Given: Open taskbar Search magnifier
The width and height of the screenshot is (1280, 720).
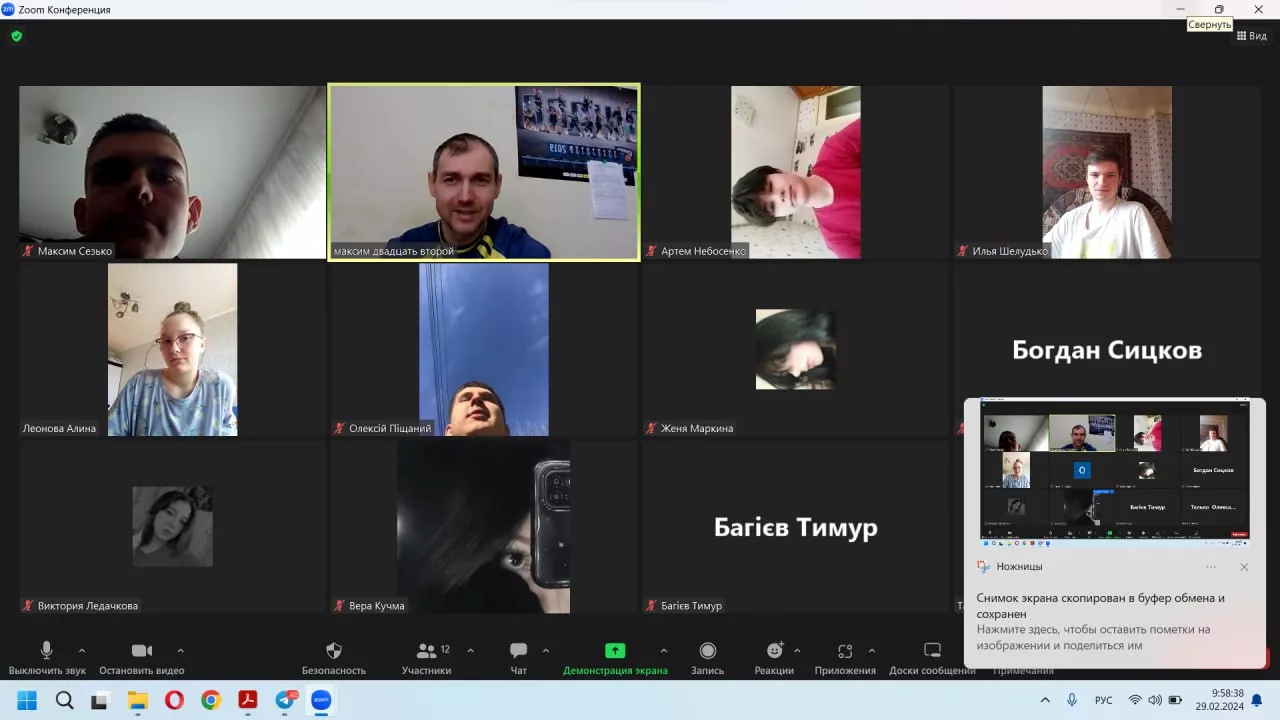Looking at the screenshot, I should (64, 700).
